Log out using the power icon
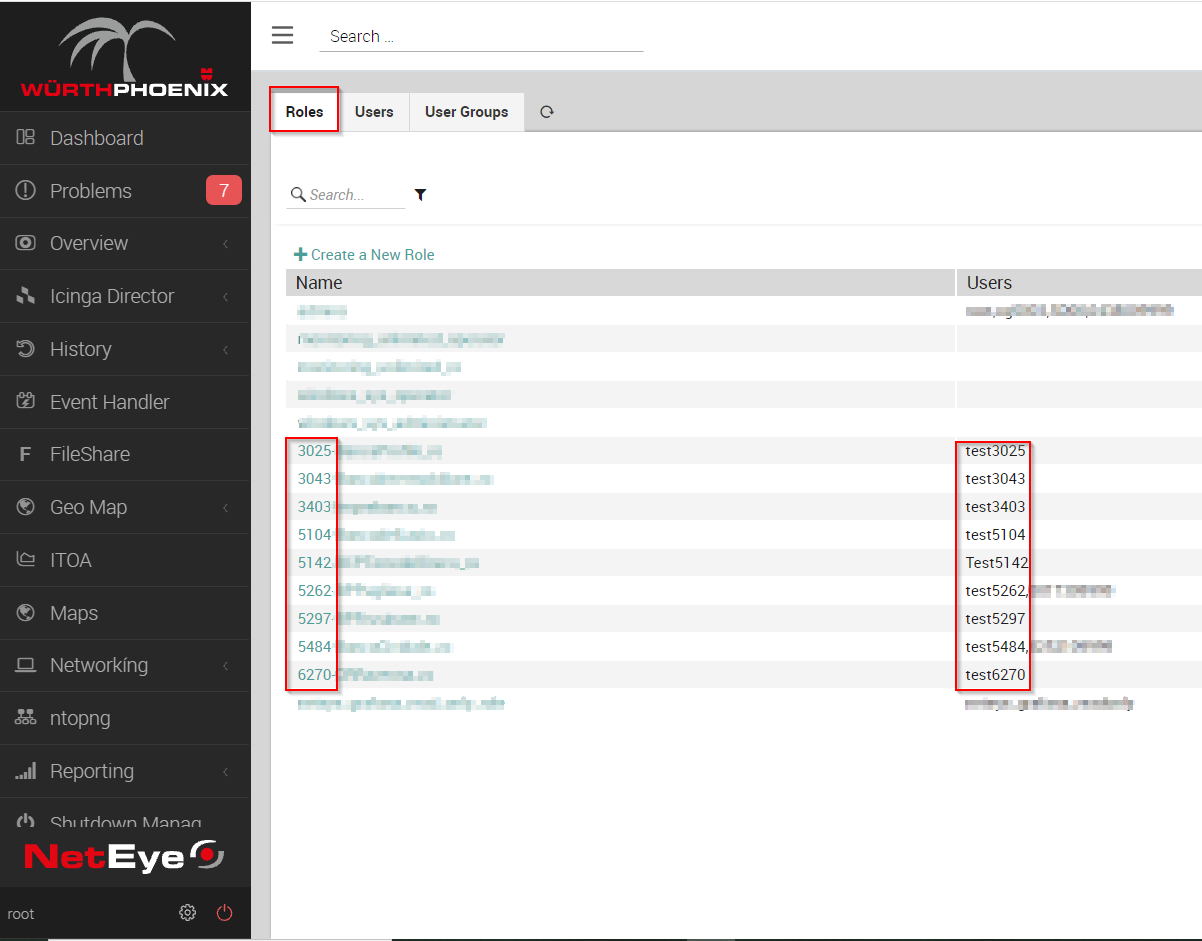The height and width of the screenshot is (941, 1202). [224, 912]
